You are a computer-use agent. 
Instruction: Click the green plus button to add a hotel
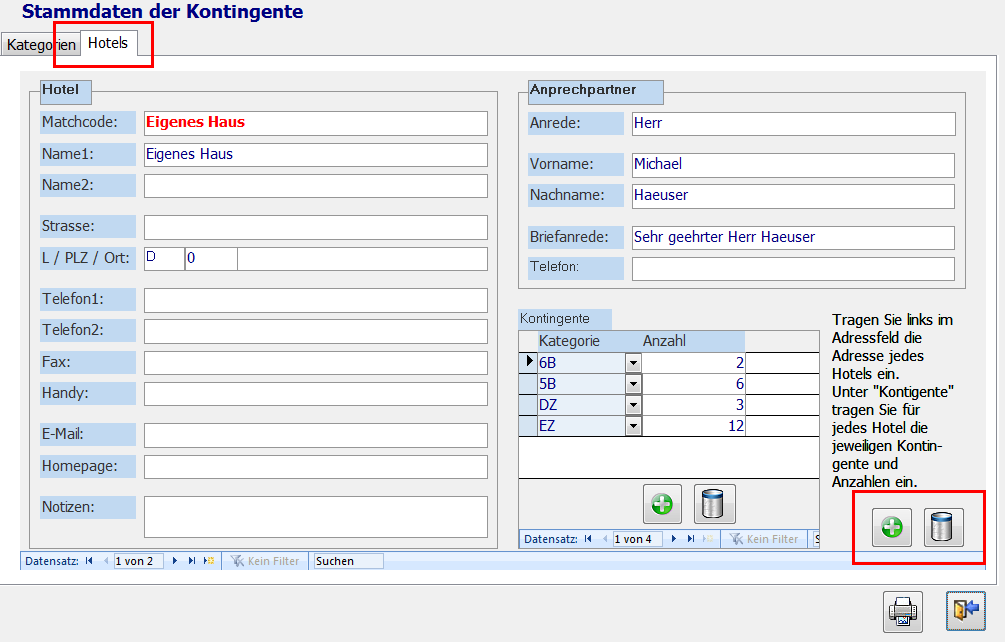(x=892, y=527)
